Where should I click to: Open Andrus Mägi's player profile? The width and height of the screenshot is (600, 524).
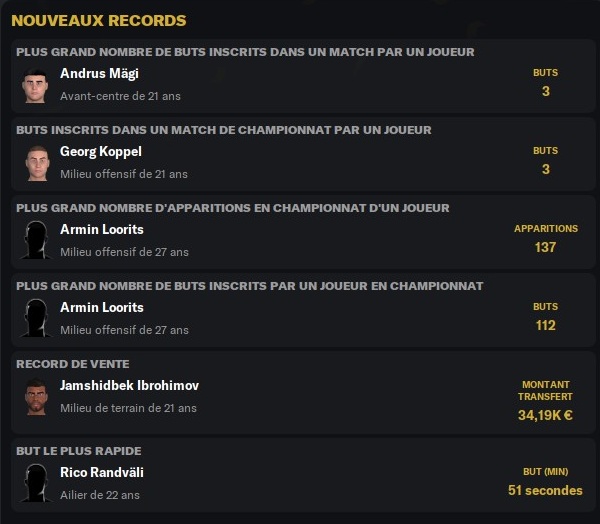[x=99, y=73]
